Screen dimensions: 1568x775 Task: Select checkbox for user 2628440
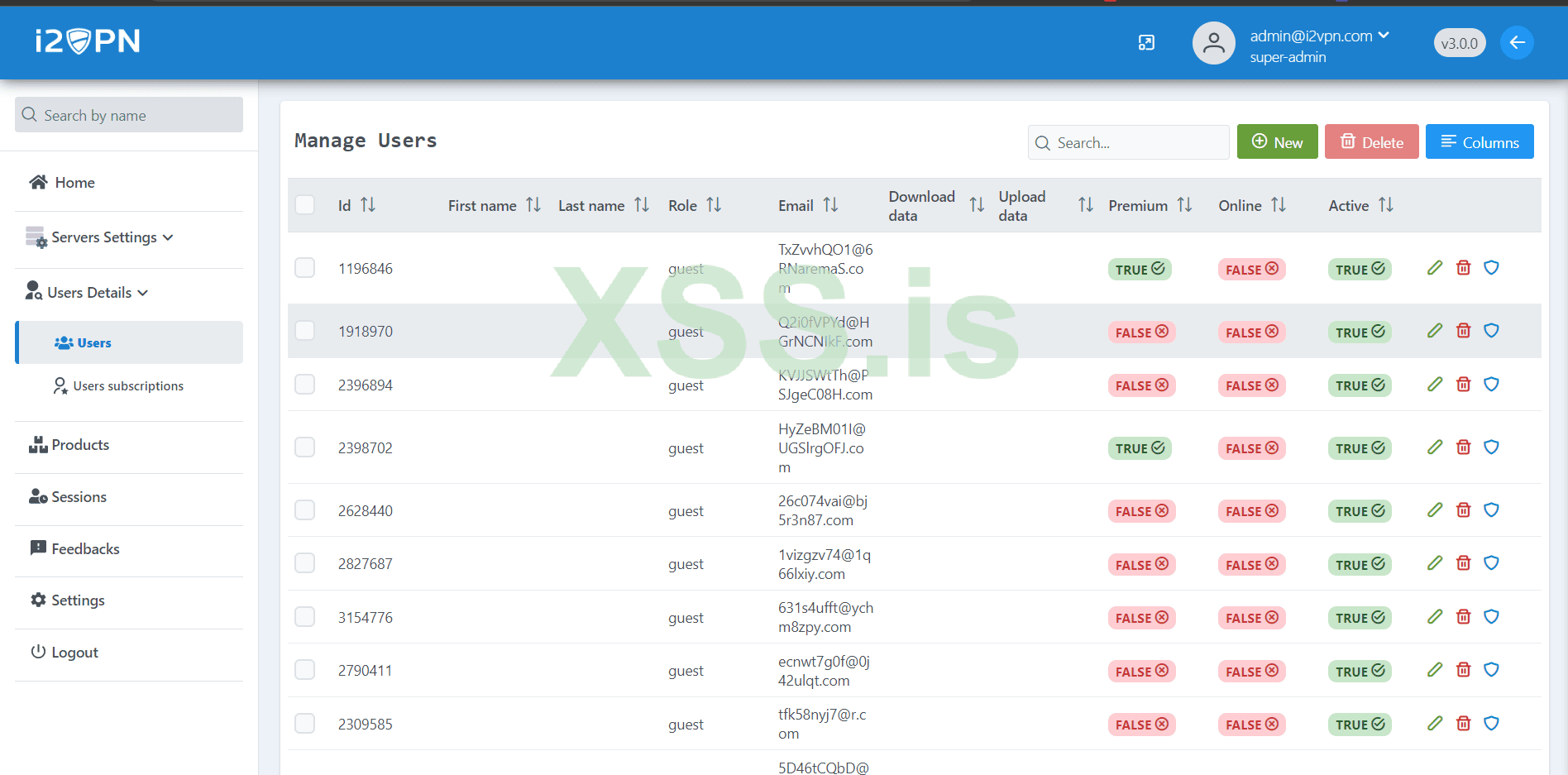click(305, 510)
